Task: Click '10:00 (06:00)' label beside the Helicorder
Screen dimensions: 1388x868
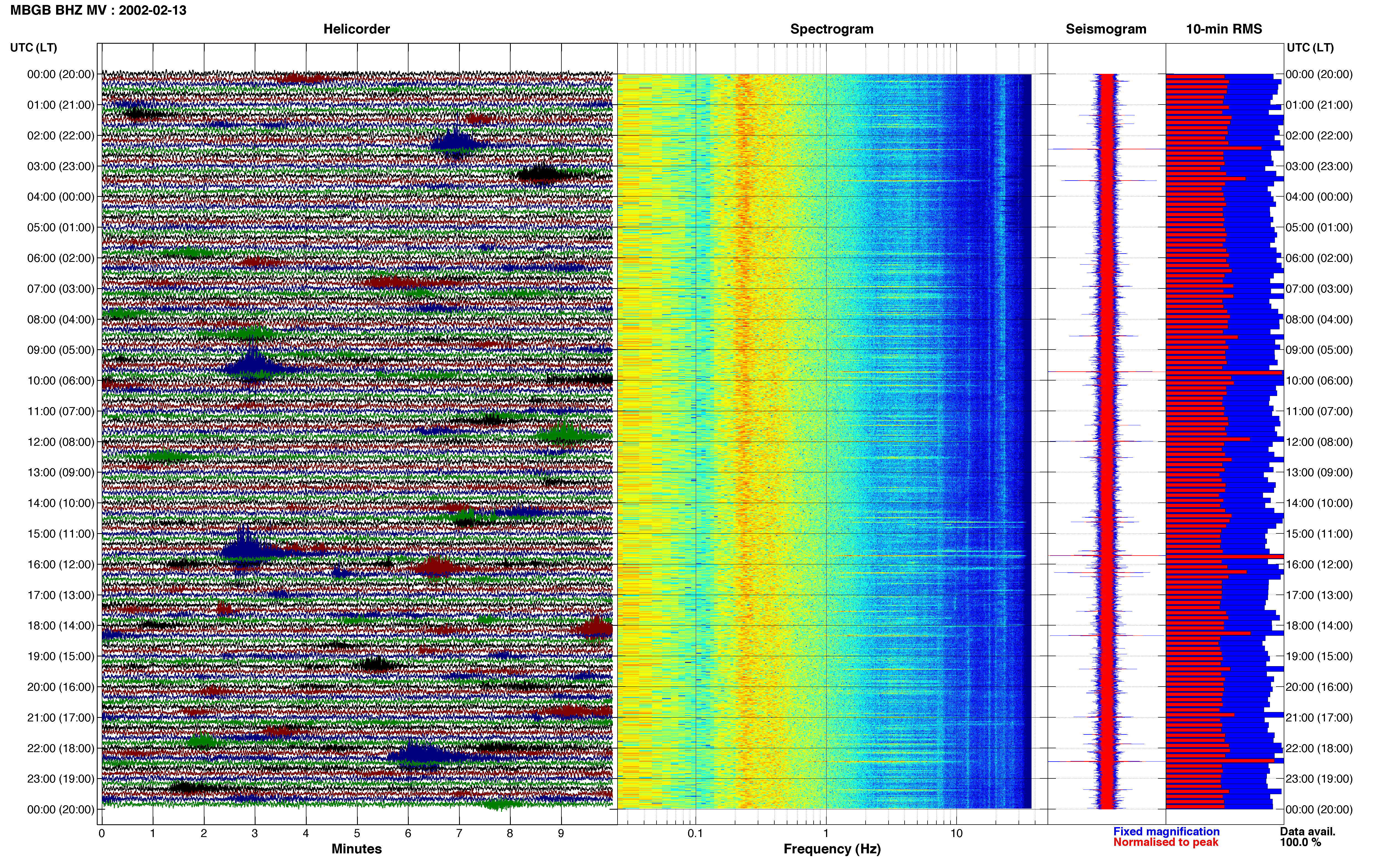Action: [61, 380]
